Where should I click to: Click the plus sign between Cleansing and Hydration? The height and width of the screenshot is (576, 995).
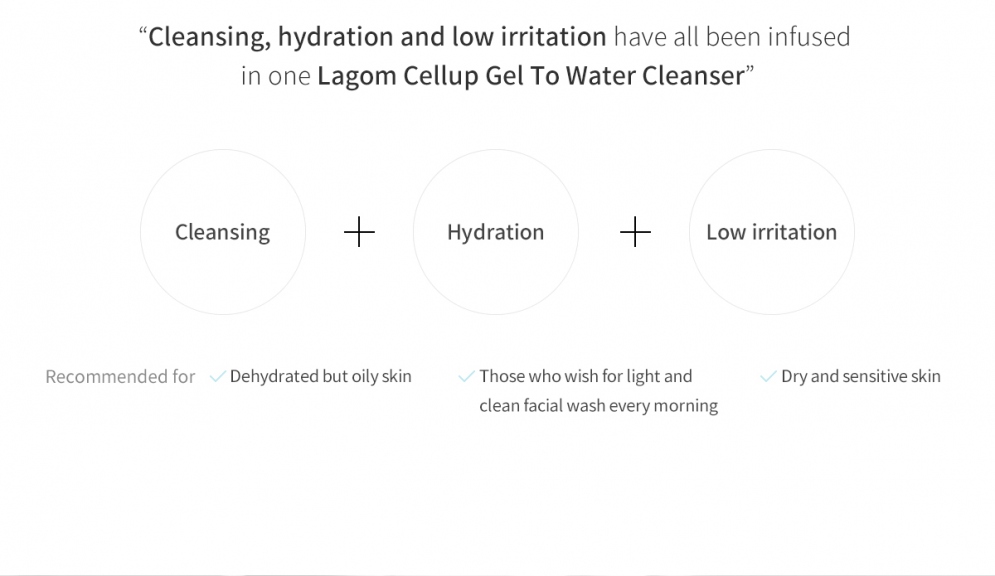pos(359,232)
